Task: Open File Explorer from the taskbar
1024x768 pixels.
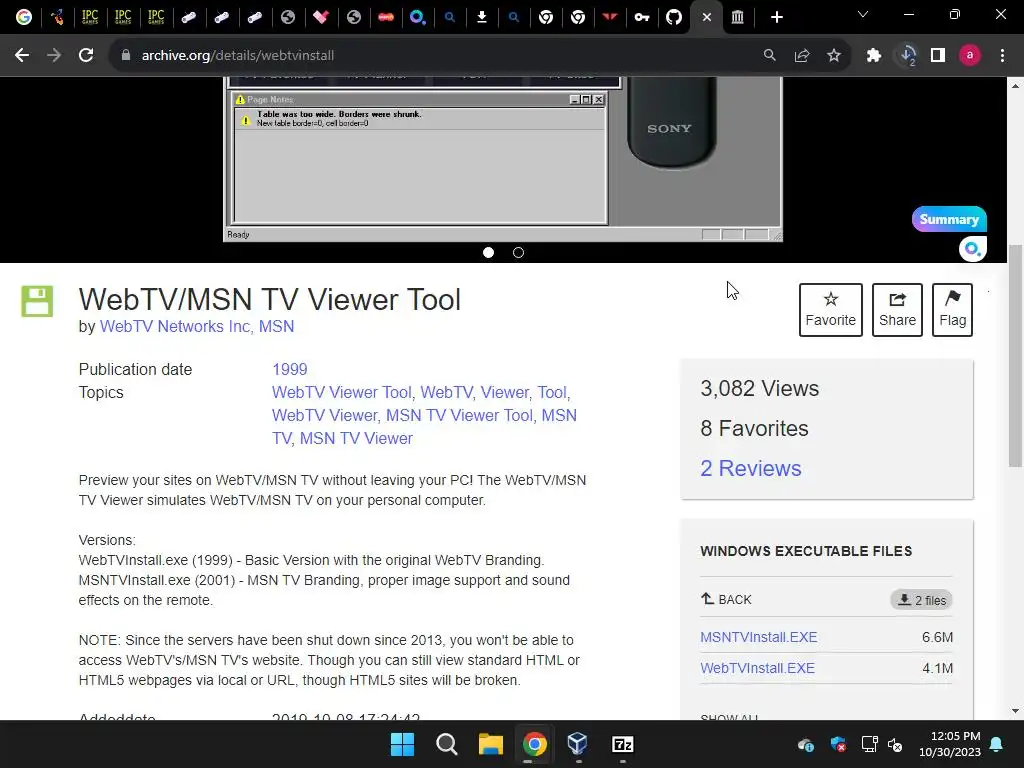Action: tap(490, 744)
